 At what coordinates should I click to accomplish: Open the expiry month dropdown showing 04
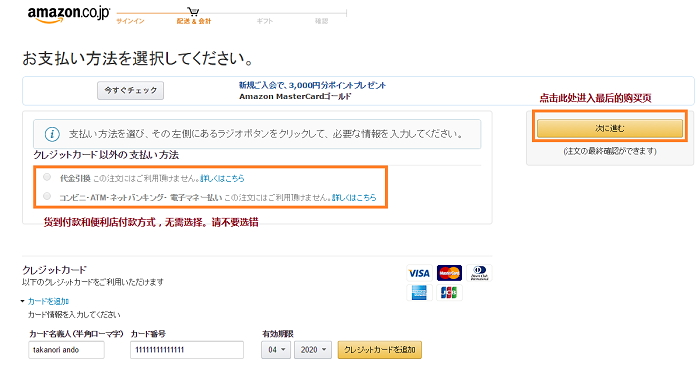tap(276, 350)
